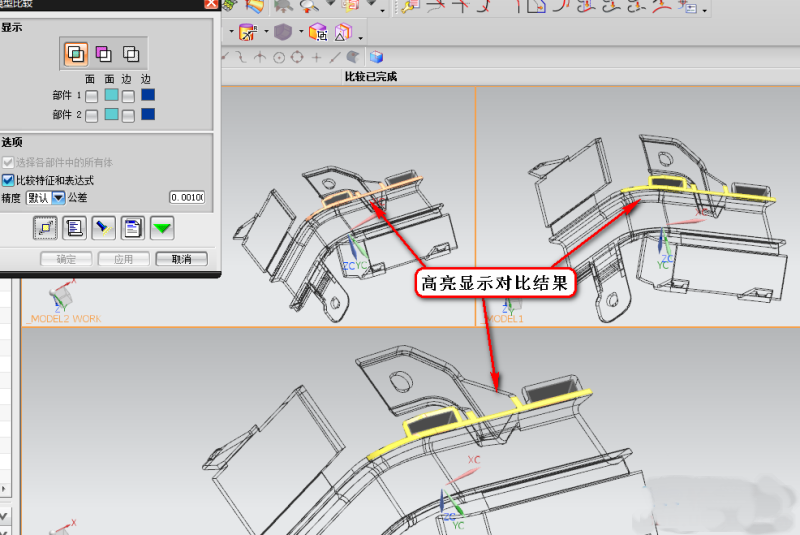800x535 pixels.
Task: Click the 取消 button
Action: (x=182, y=259)
